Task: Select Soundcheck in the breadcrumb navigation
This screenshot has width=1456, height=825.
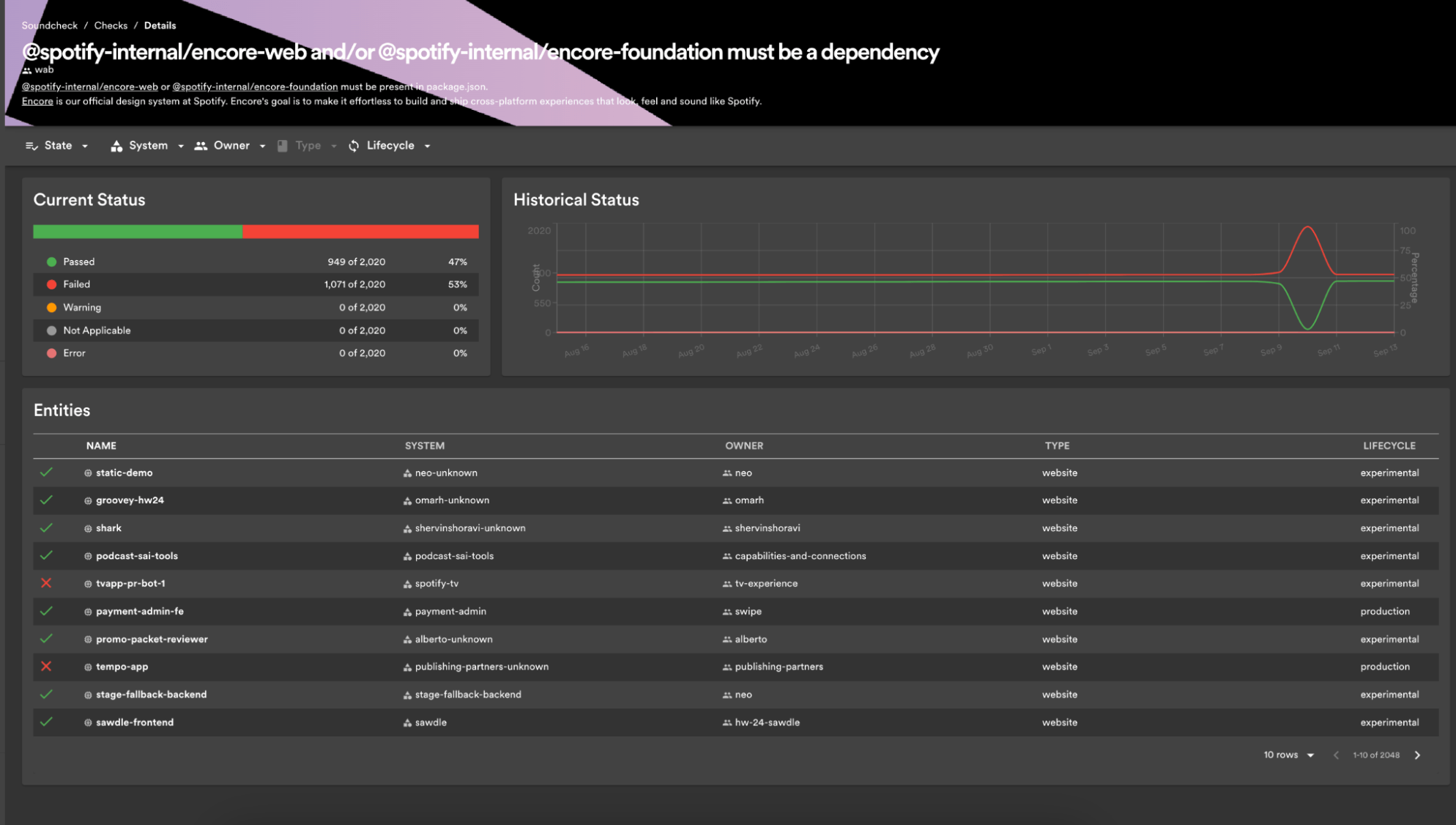Action: pyautogui.click(x=49, y=25)
